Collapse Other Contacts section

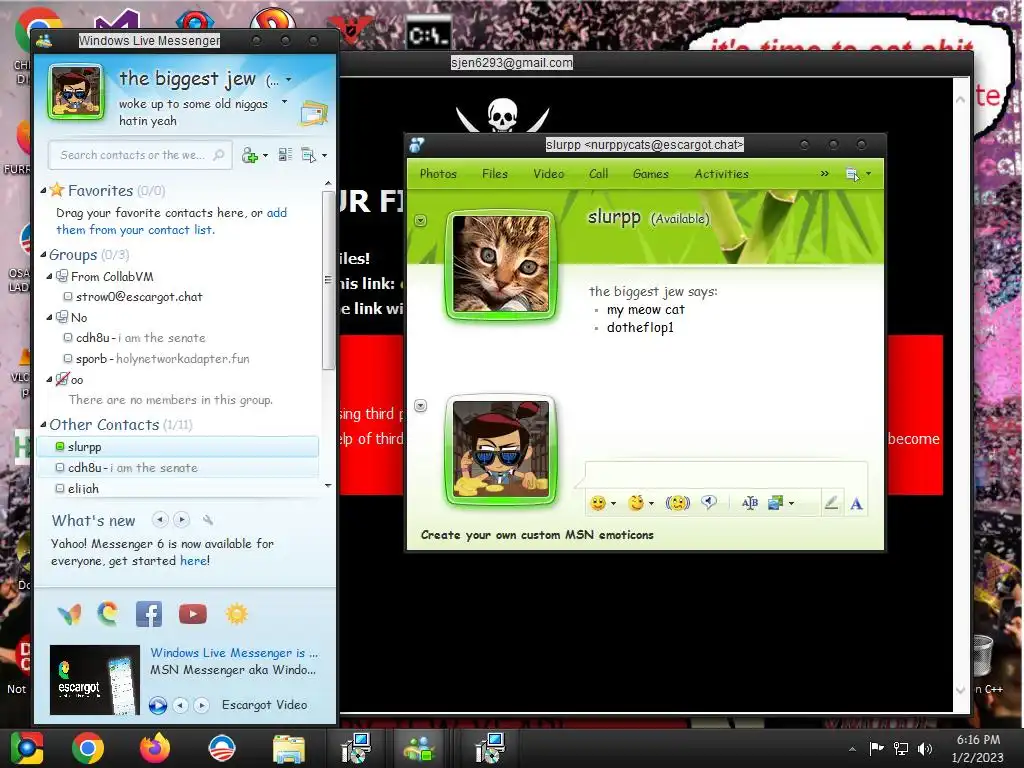pos(43,424)
